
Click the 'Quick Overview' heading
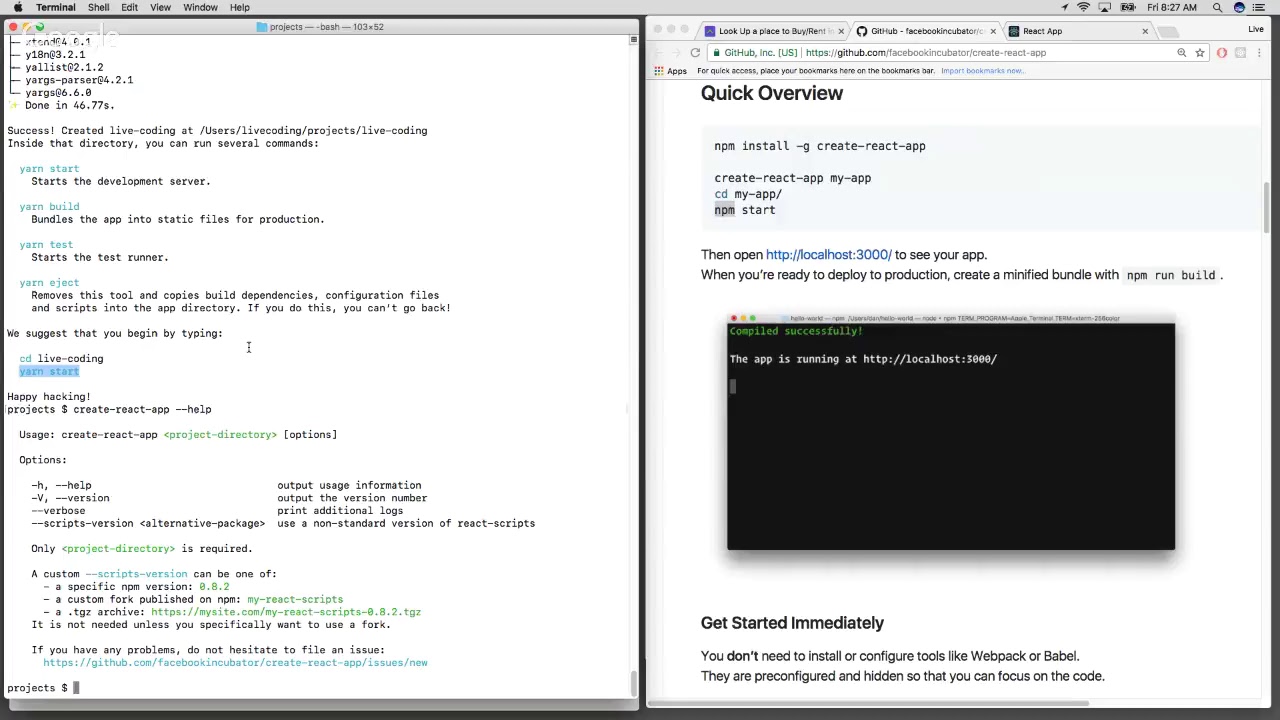772,93
